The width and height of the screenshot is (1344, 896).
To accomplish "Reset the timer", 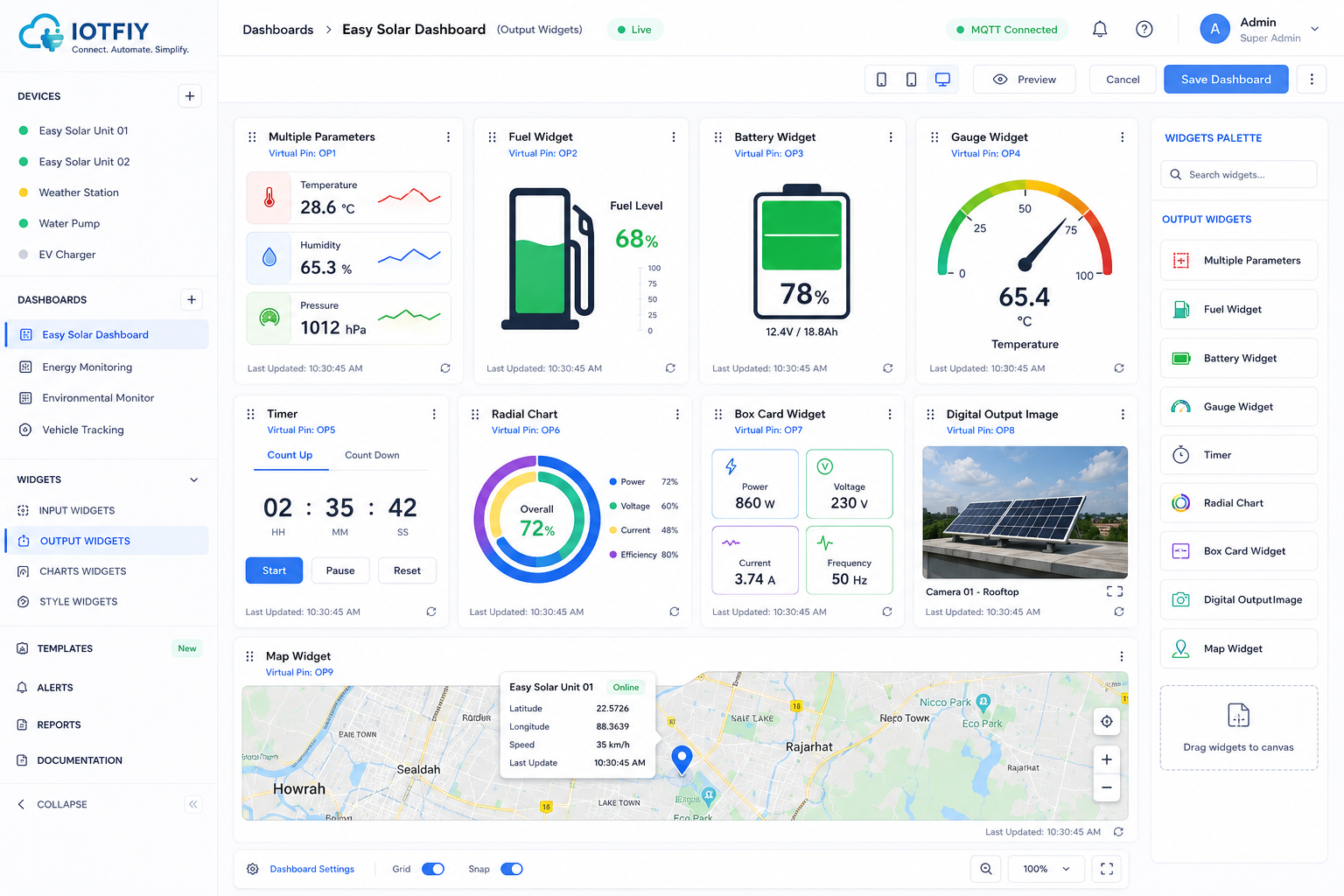I will (x=407, y=570).
